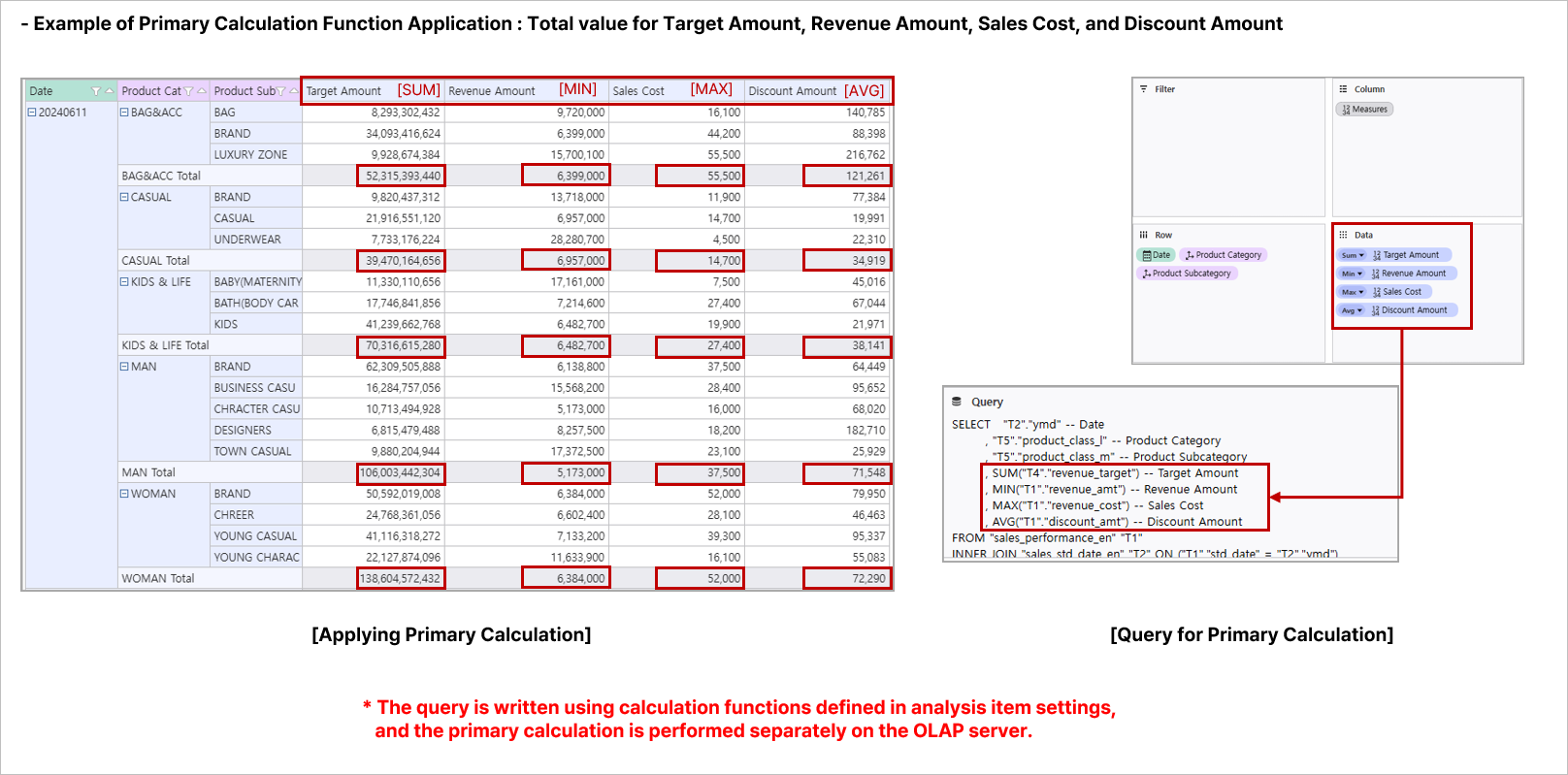Select the DESIGNERS subcategory cell
This screenshot has width=1568, height=775.
tap(256, 431)
